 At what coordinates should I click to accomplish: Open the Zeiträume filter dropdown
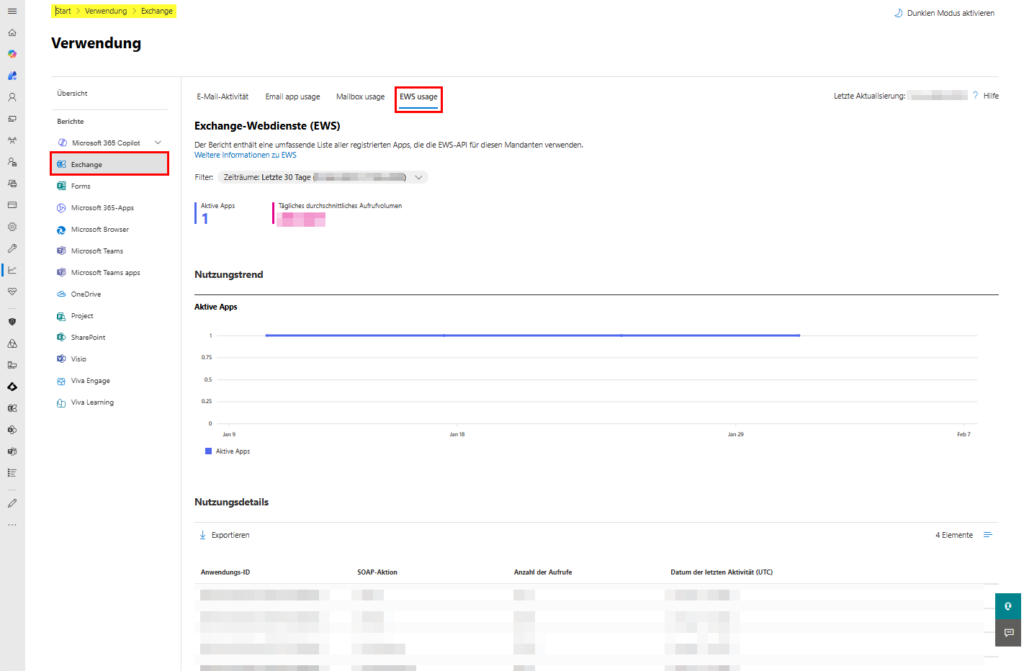pyautogui.click(x=322, y=177)
